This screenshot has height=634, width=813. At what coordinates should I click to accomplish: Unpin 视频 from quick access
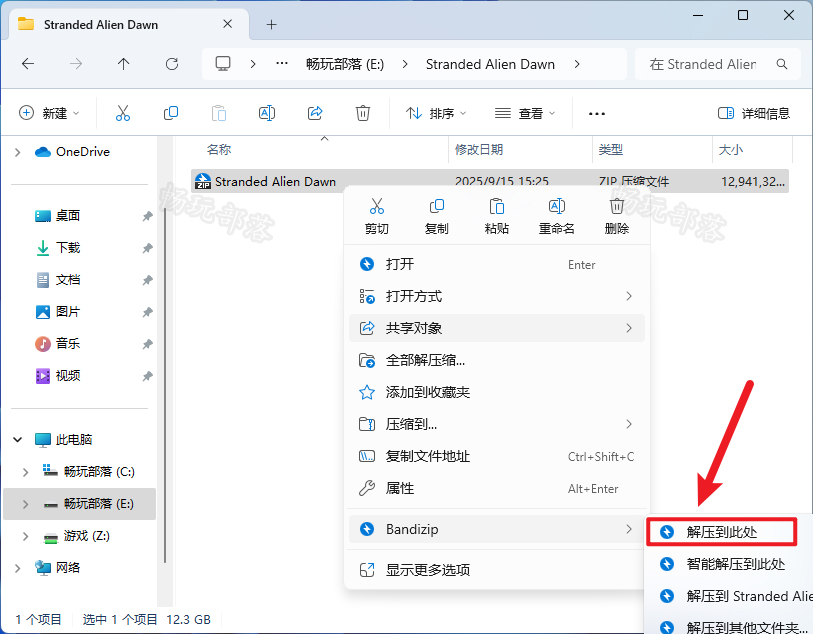(148, 376)
